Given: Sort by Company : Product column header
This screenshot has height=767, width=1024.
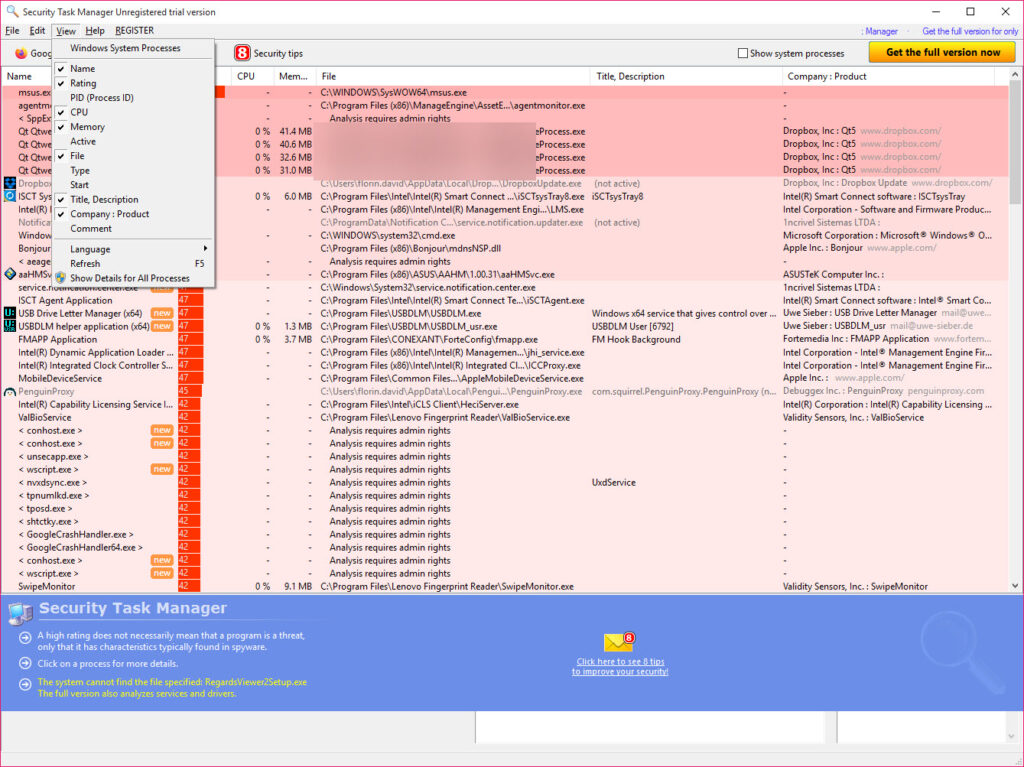Looking at the screenshot, I should click(x=888, y=76).
